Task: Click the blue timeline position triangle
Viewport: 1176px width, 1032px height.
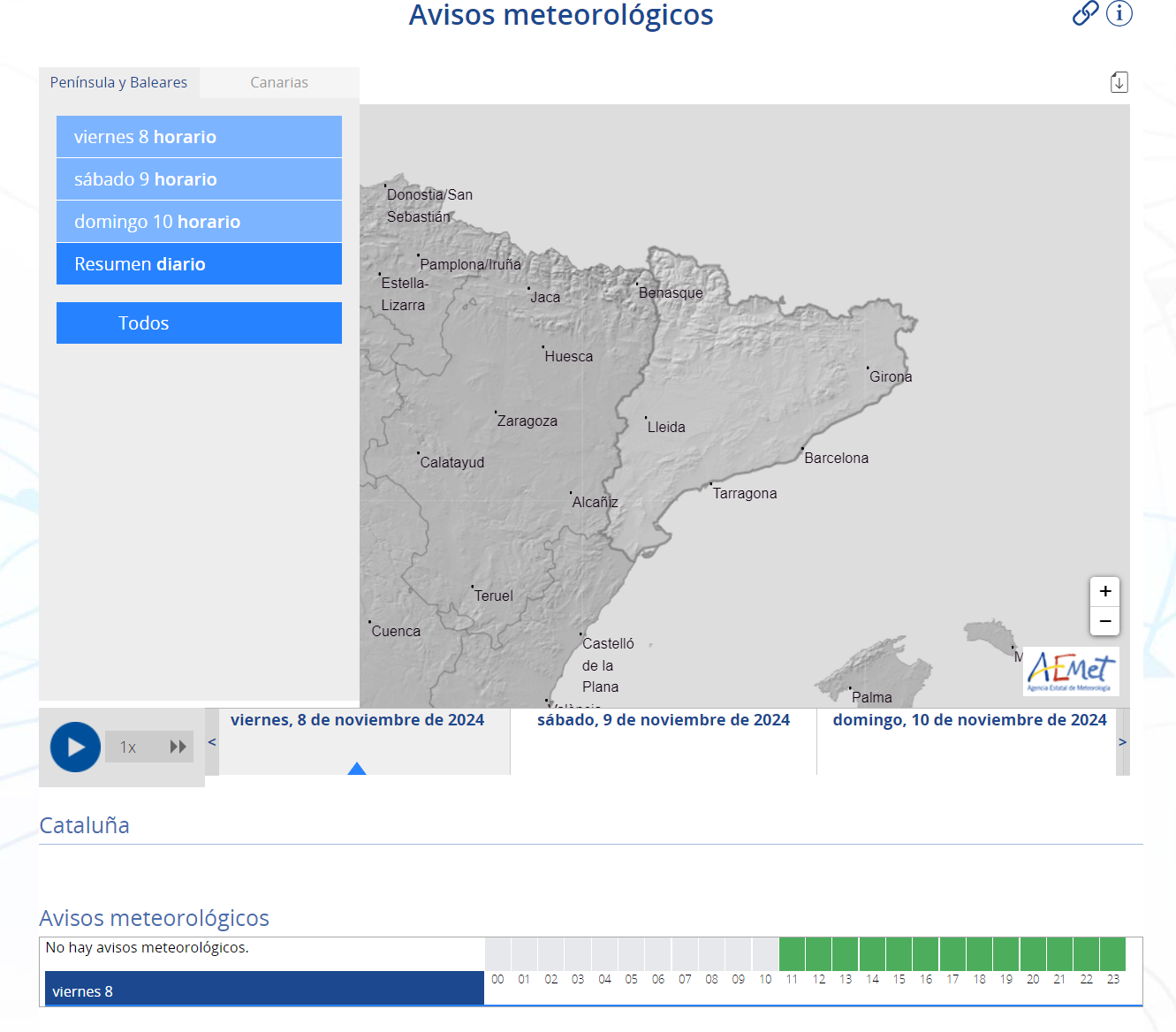Action: coord(357,769)
